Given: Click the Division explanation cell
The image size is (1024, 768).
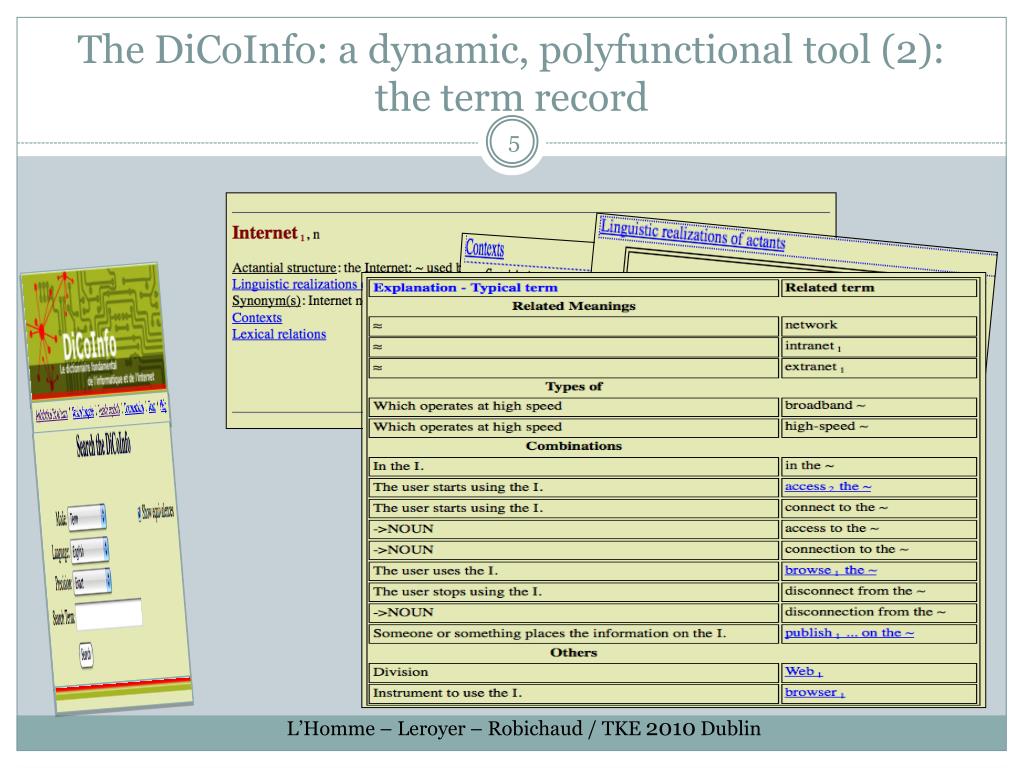Looking at the screenshot, I should (574, 672).
